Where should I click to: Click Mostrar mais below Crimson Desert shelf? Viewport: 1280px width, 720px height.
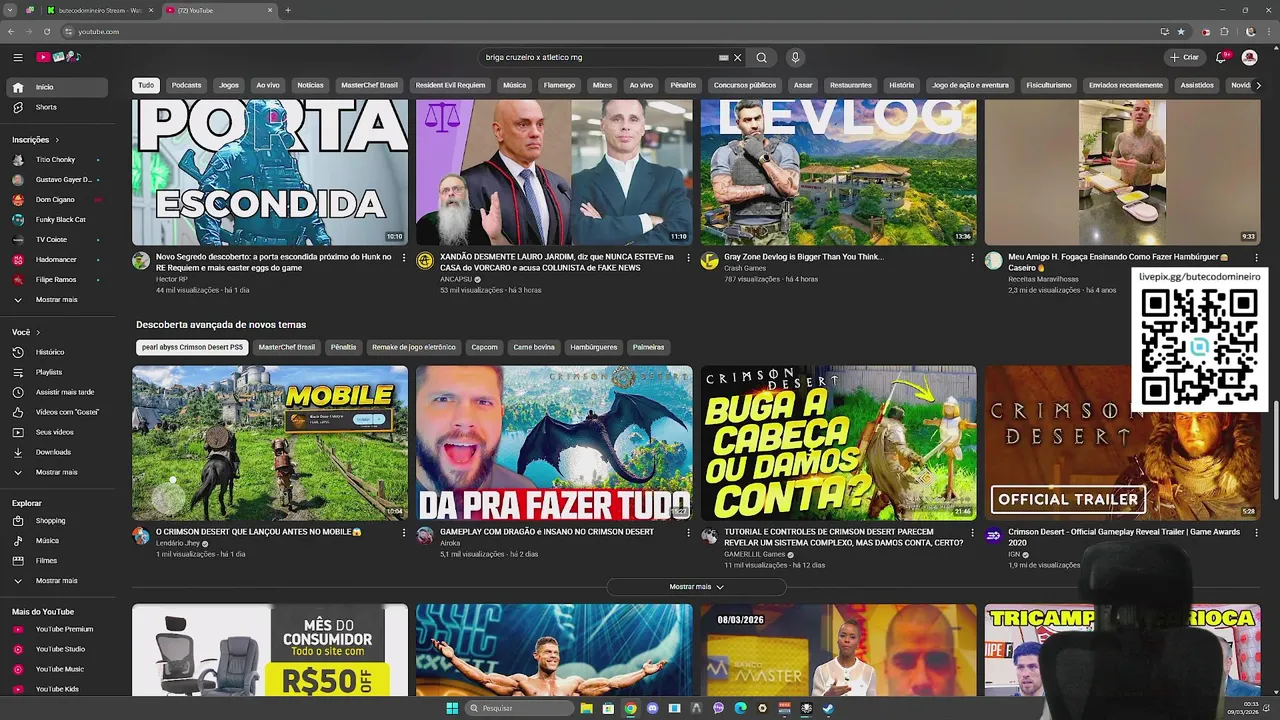(696, 587)
